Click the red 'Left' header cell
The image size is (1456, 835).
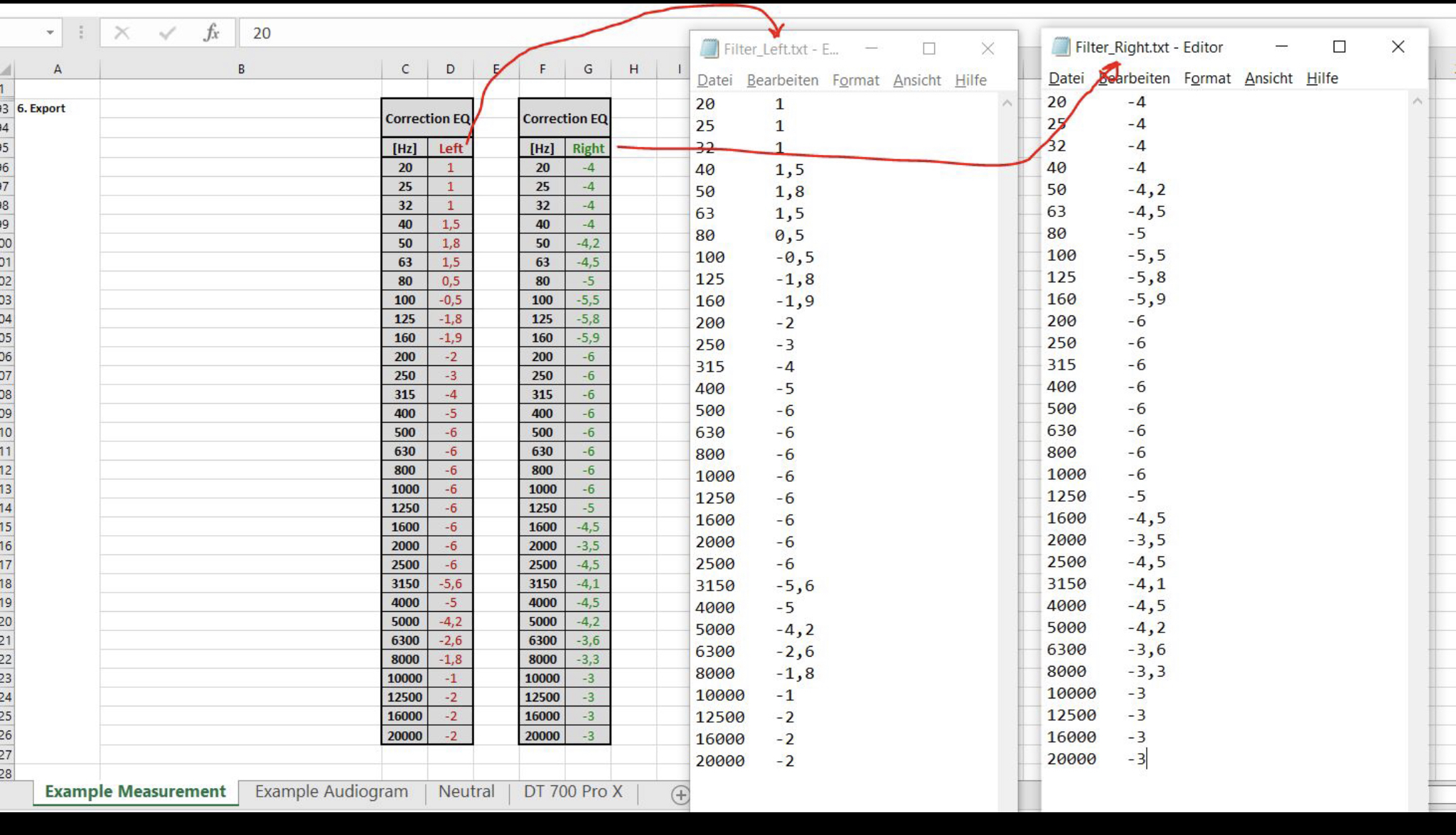coord(450,149)
